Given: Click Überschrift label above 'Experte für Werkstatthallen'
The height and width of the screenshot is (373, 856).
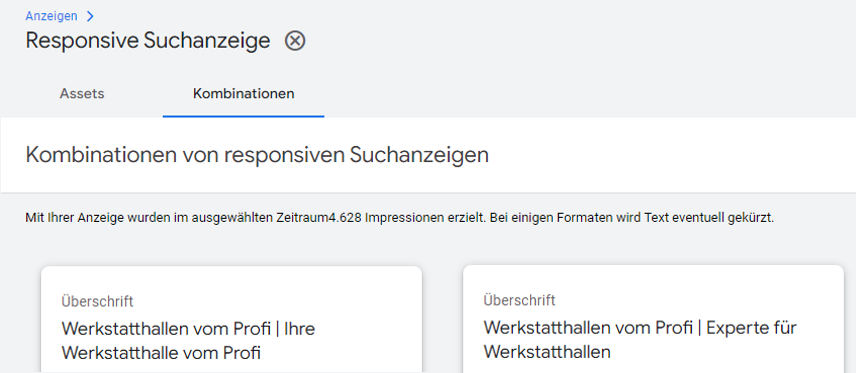Looking at the screenshot, I should tap(519, 300).
